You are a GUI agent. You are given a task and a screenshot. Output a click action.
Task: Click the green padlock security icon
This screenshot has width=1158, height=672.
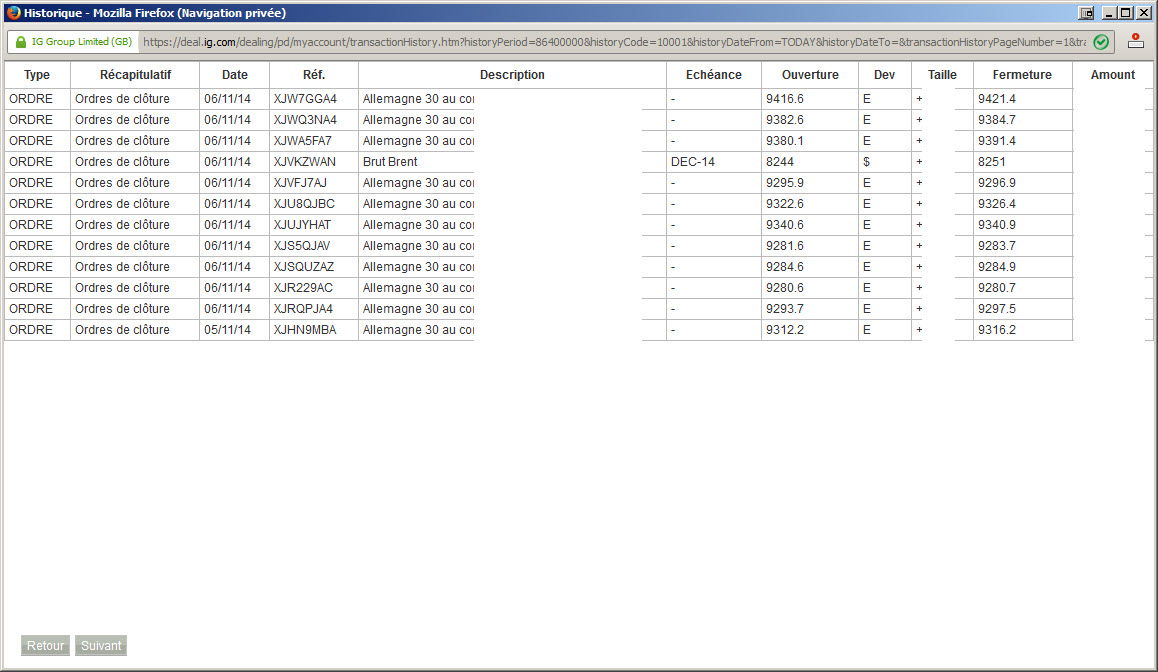[21, 42]
